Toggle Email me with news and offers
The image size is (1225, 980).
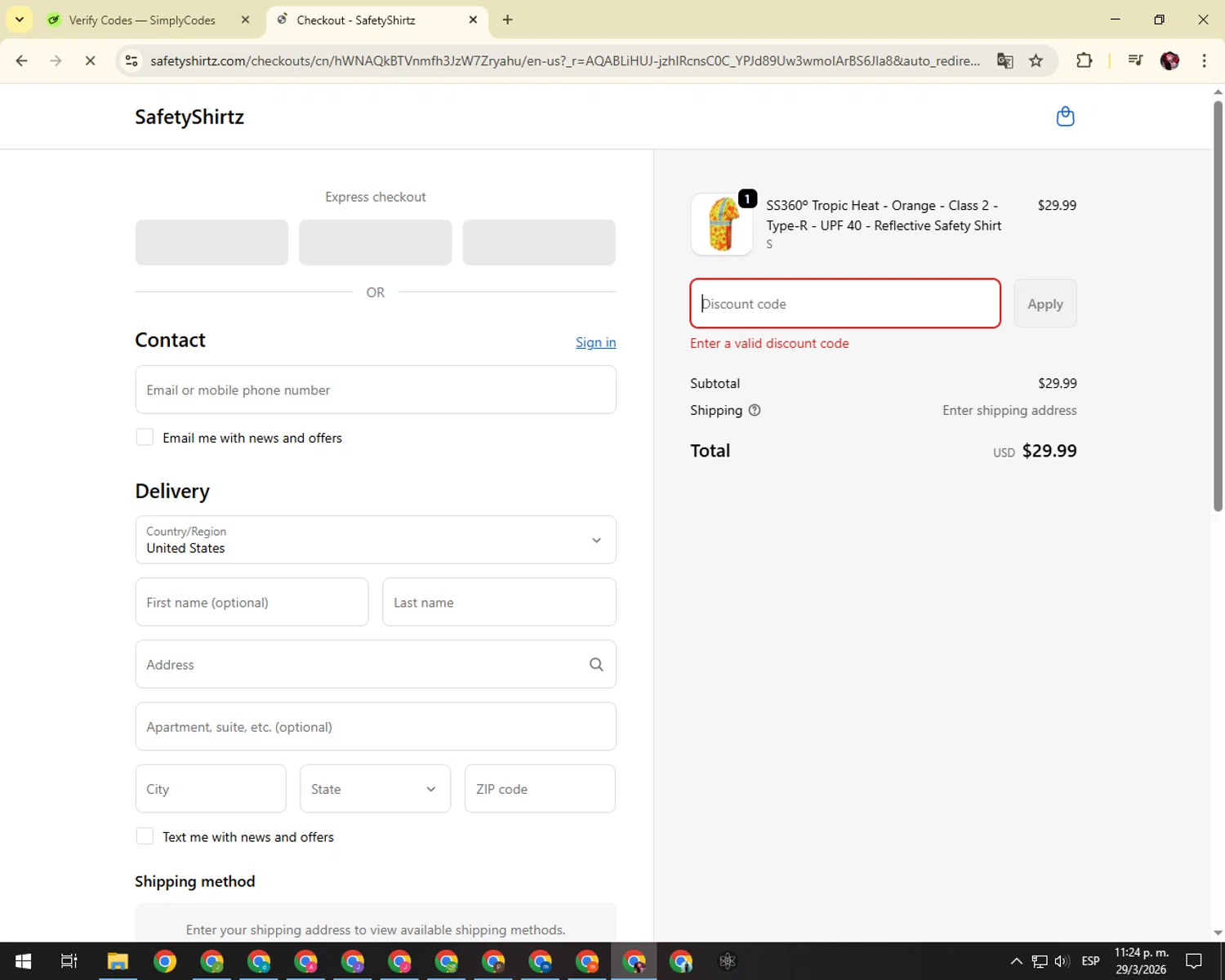tap(145, 437)
